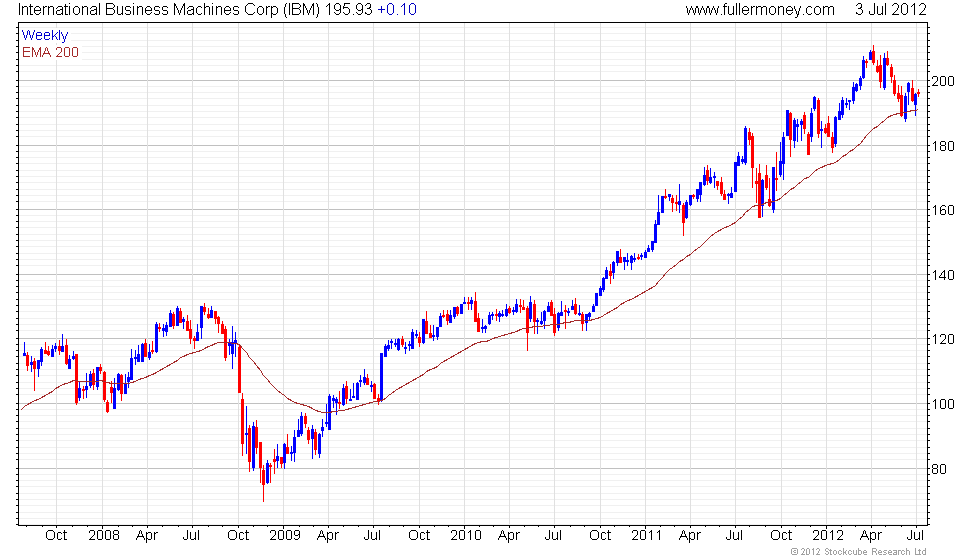
Task: Click the 100 price axis label
Action: point(943,404)
